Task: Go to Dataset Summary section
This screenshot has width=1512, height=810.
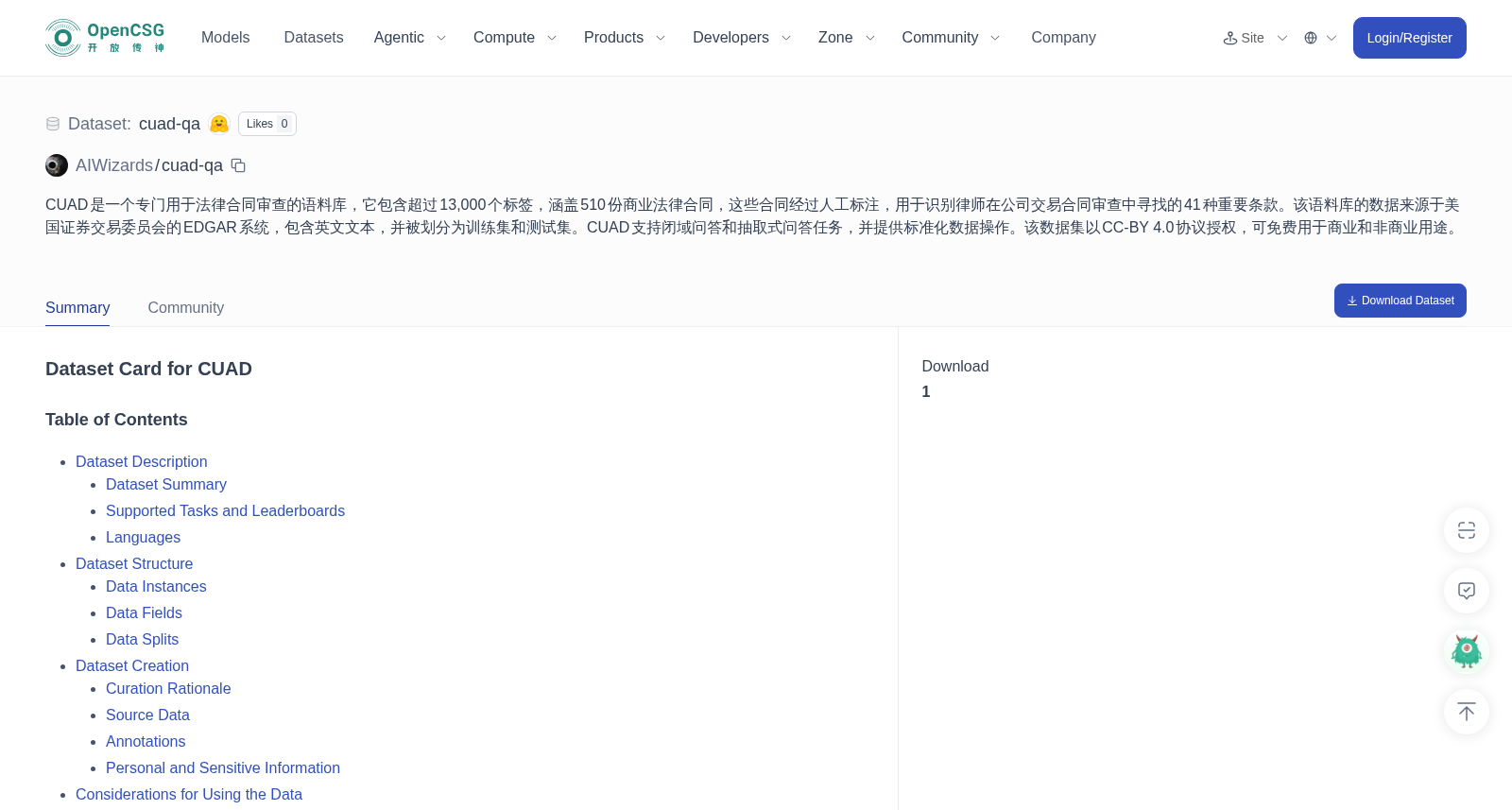Action: pyautogui.click(x=166, y=484)
